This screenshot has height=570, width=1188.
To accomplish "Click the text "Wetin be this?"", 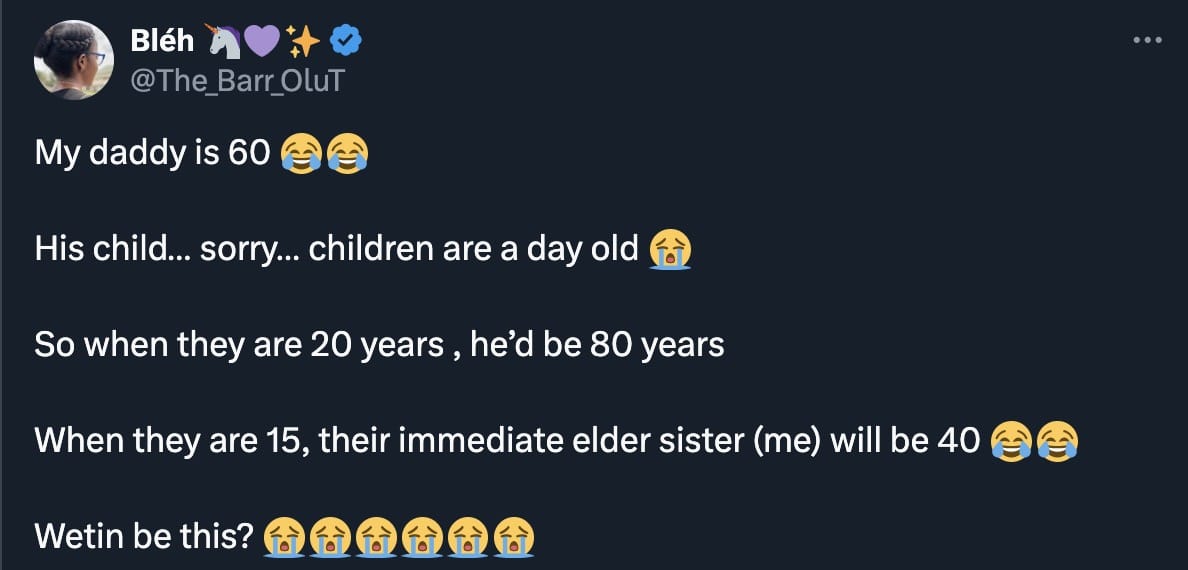I will point(143,537).
